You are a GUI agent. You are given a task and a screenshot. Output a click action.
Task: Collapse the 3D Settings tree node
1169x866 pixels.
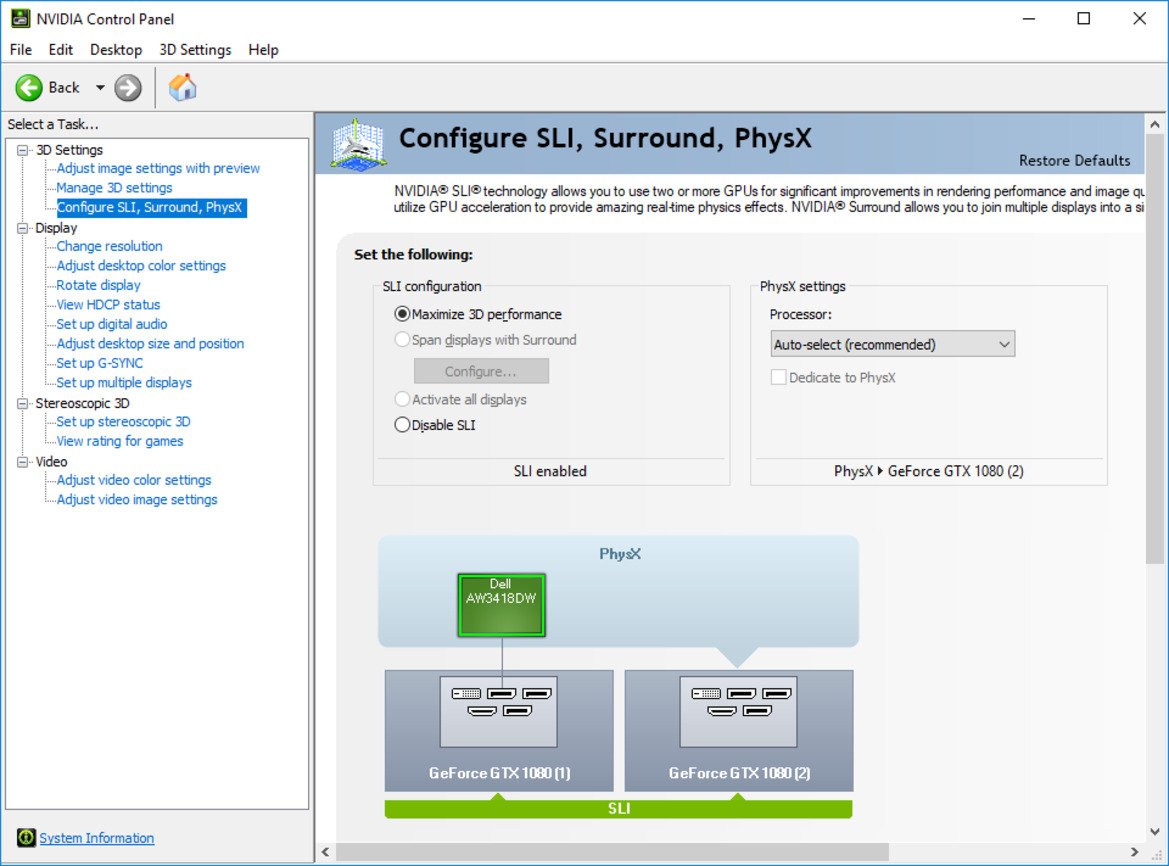click(24, 150)
